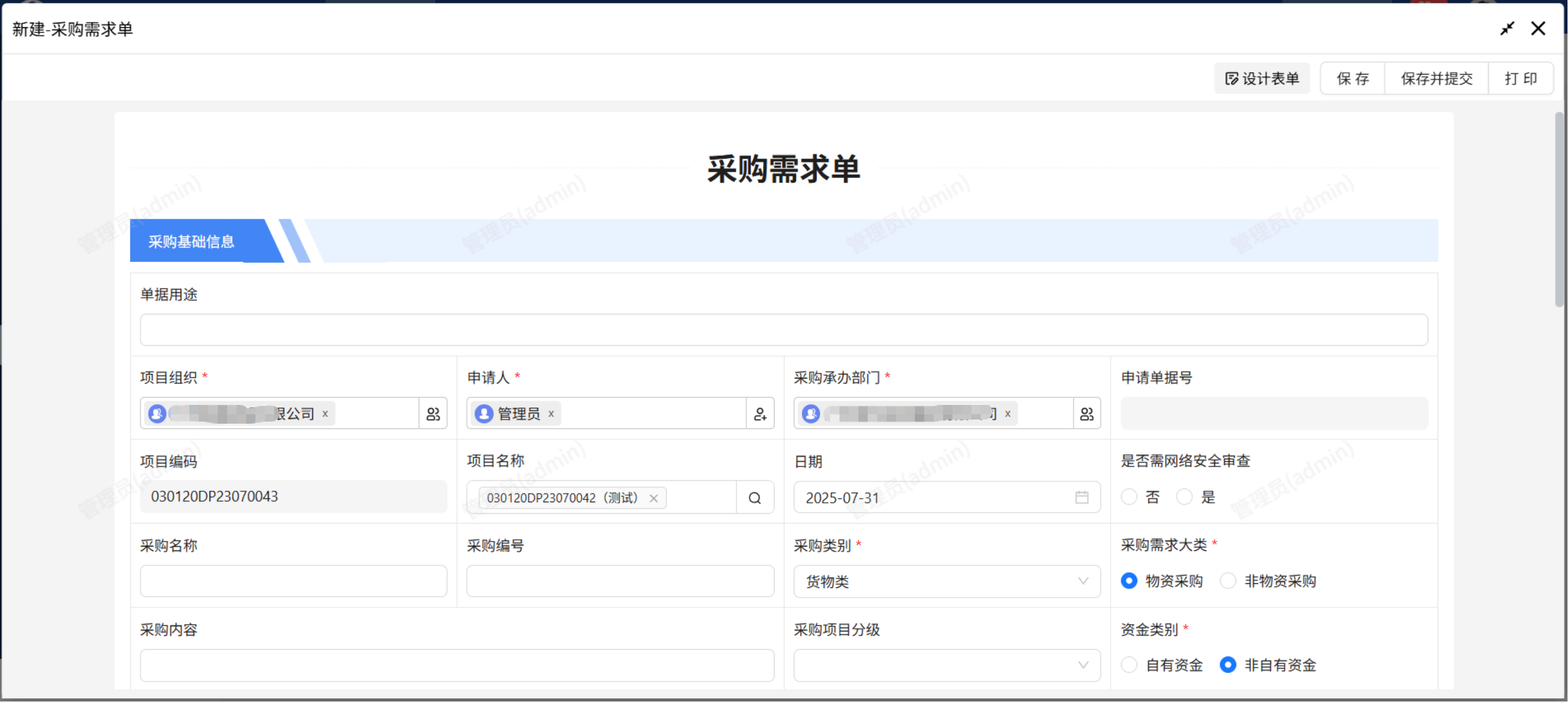Click the avatar icon in 采购承办部门 tag
The height and width of the screenshot is (702, 1568).
pos(811,414)
